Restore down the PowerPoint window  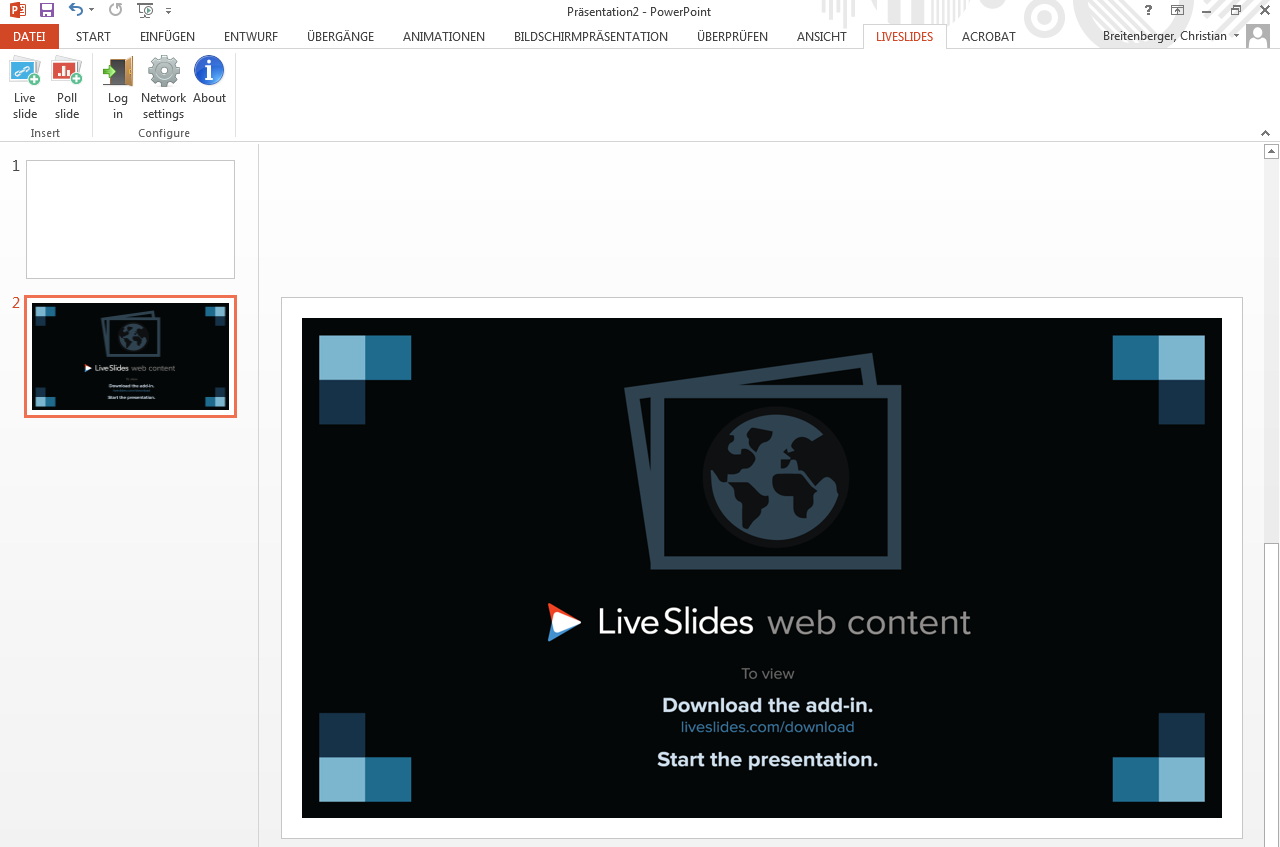(x=1236, y=10)
